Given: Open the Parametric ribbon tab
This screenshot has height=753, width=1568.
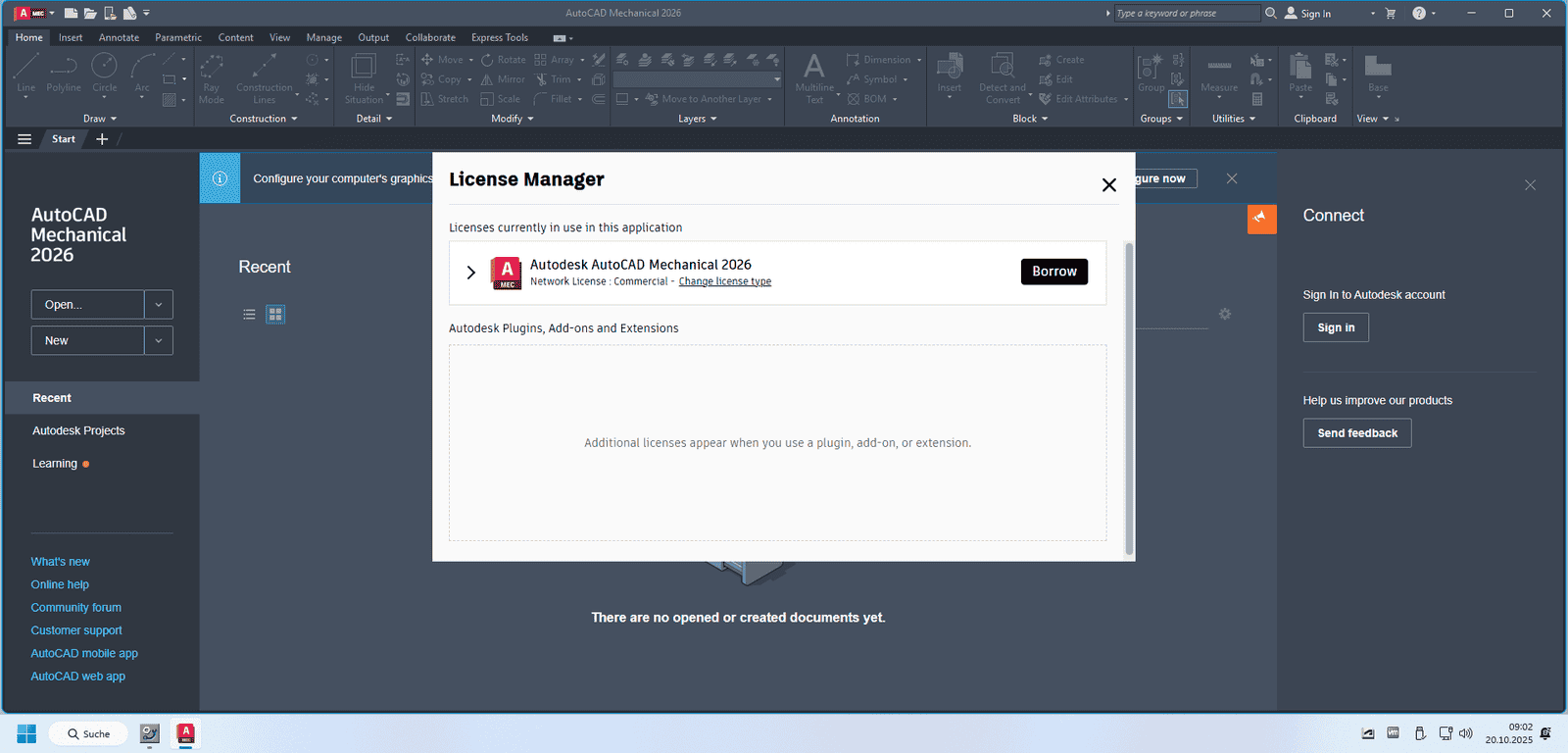Looking at the screenshot, I should [x=178, y=37].
